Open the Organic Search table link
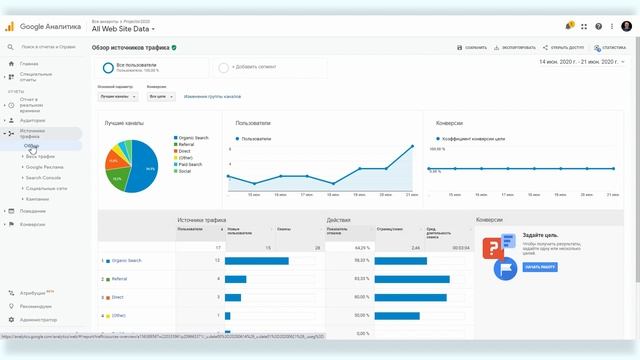Screen dimensions: 640x360 127,260
